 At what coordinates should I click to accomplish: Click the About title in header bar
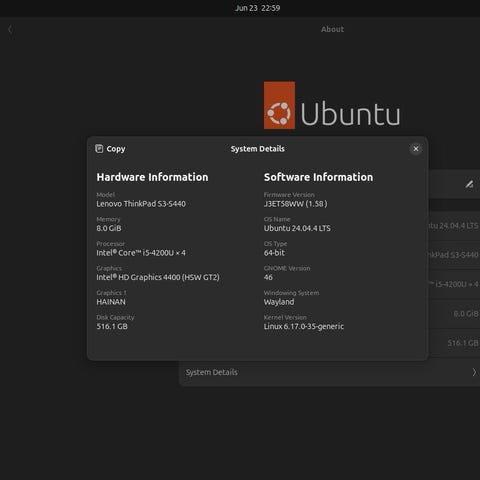point(332,29)
